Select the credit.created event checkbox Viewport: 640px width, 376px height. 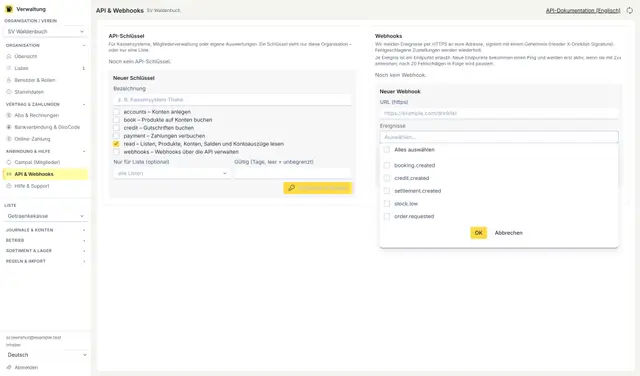(x=387, y=178)
